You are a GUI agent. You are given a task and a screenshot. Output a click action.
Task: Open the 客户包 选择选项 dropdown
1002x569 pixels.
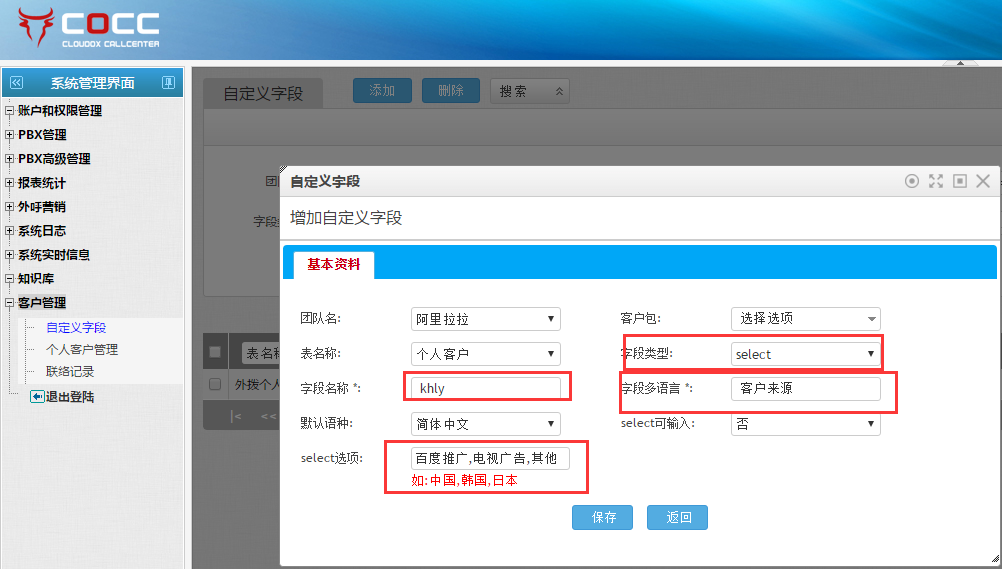tap(805, 319)
